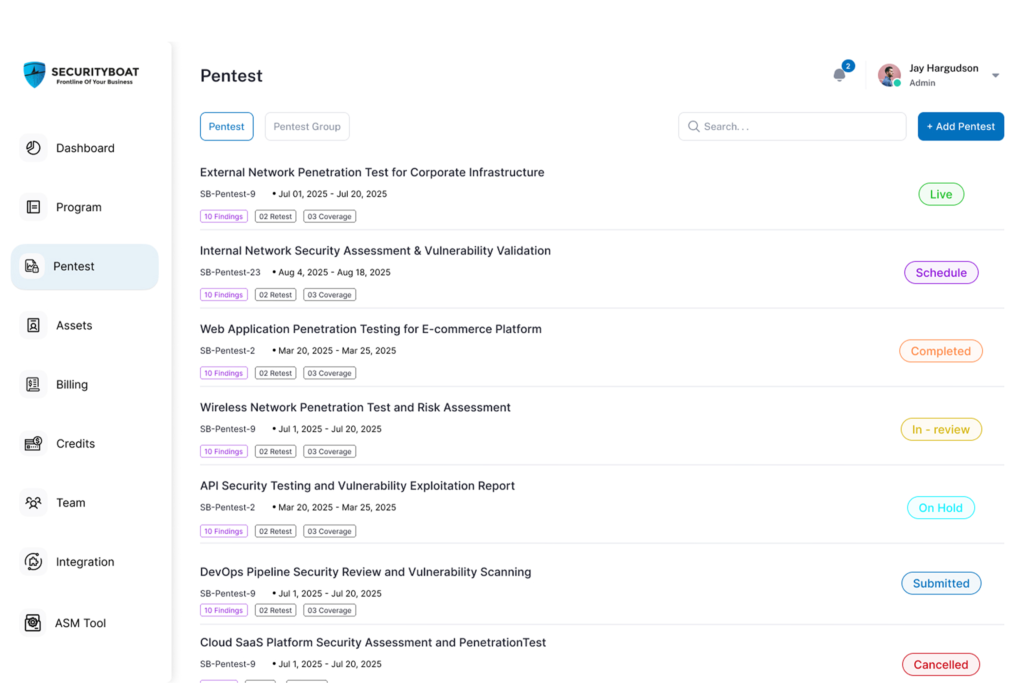Open the Dashboard sidebar icon
1024x683 pixels.
click(33, 148)
